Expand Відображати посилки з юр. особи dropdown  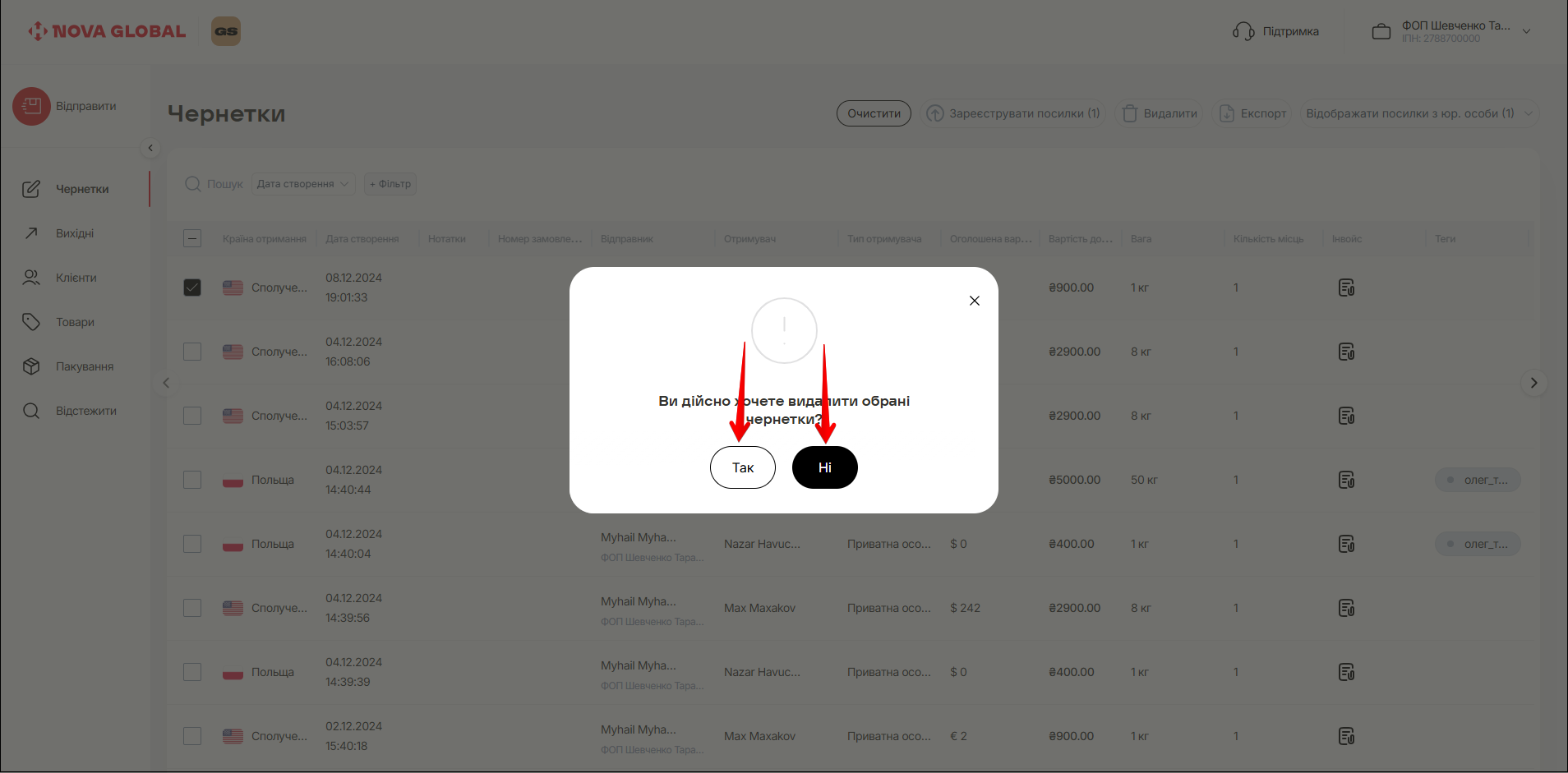(x=1527, y=113)
